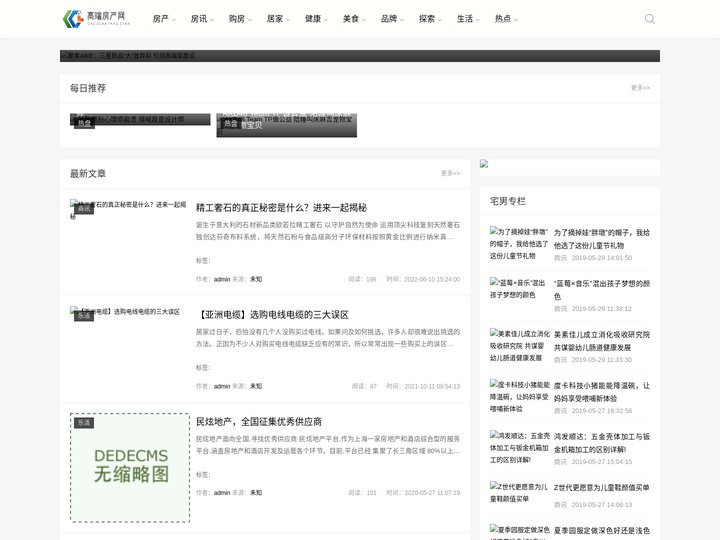Open sidebar article 为了摘掉娃"胖墩"的帽子

[602, 239]
